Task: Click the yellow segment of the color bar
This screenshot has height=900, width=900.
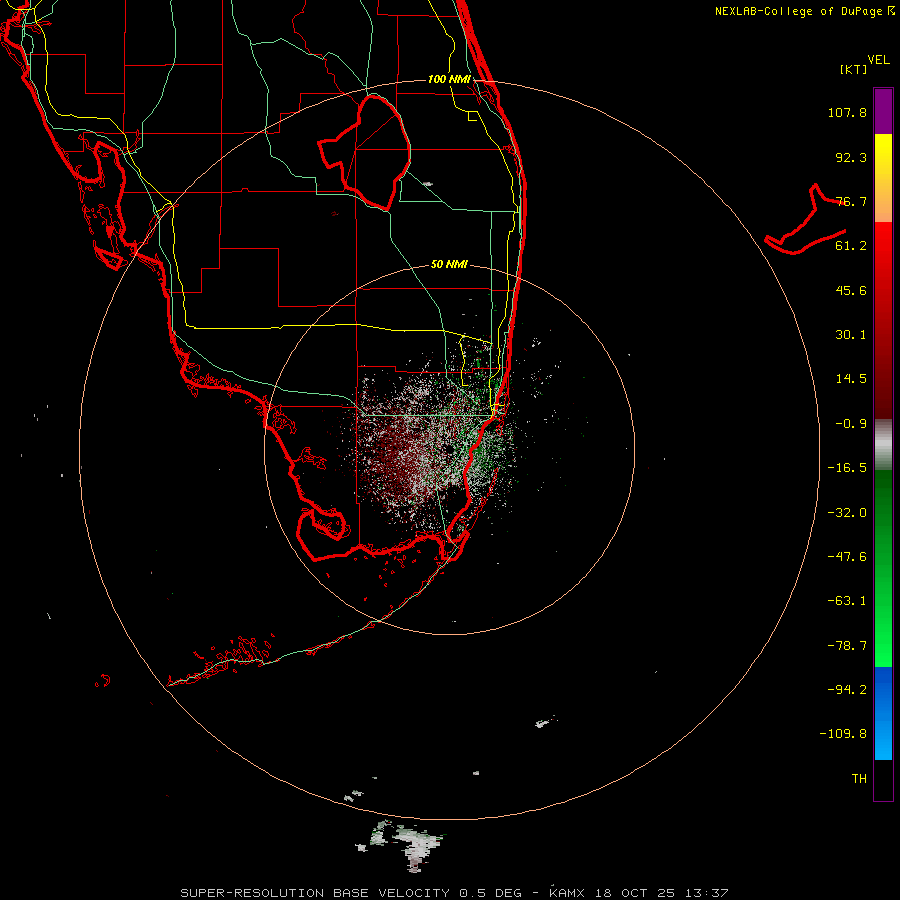Action: click(x=883, y=158)
